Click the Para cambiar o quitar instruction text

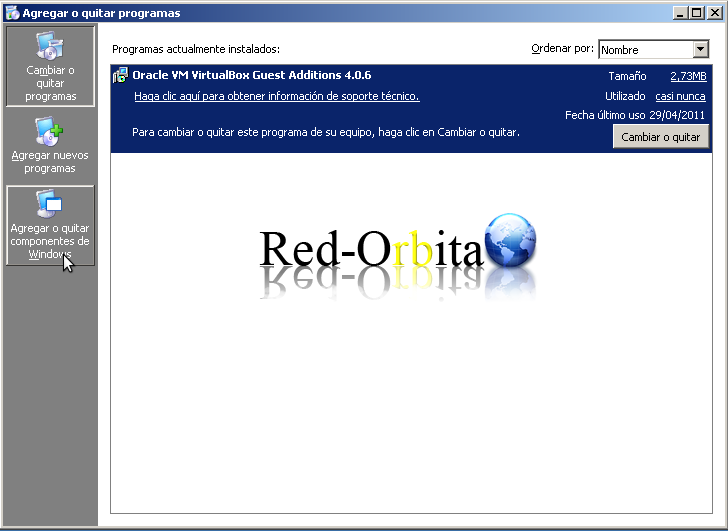(326, 132)
